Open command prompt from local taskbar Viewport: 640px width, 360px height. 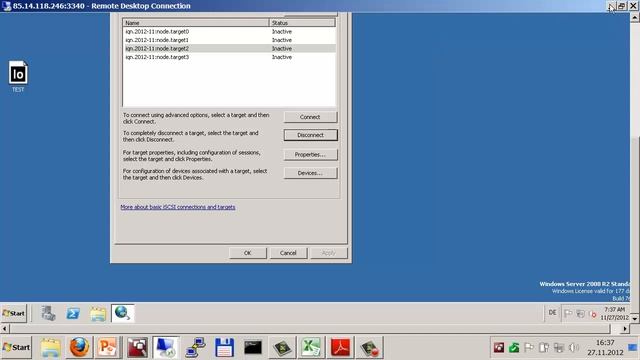pyautogui.click(x=253, y=348)
